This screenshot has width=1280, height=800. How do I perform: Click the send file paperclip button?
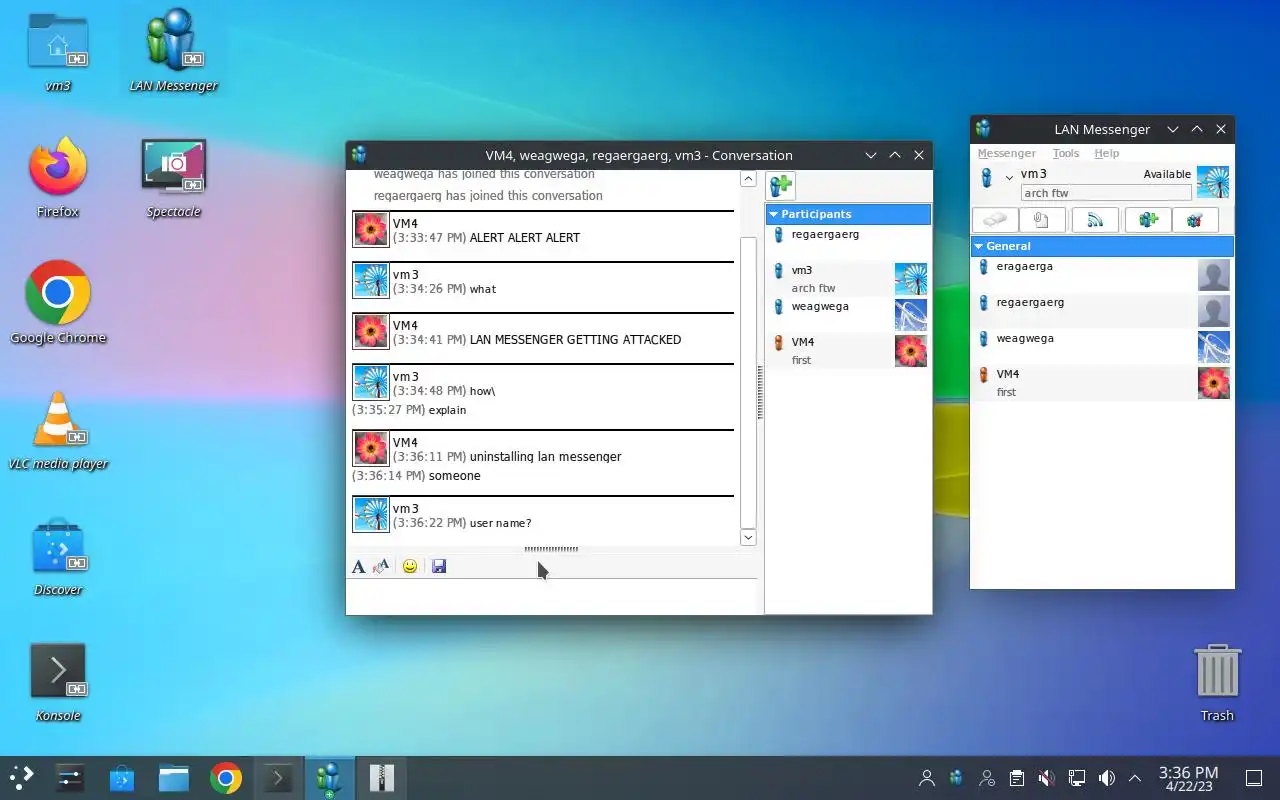click(x=1041, y=220)
